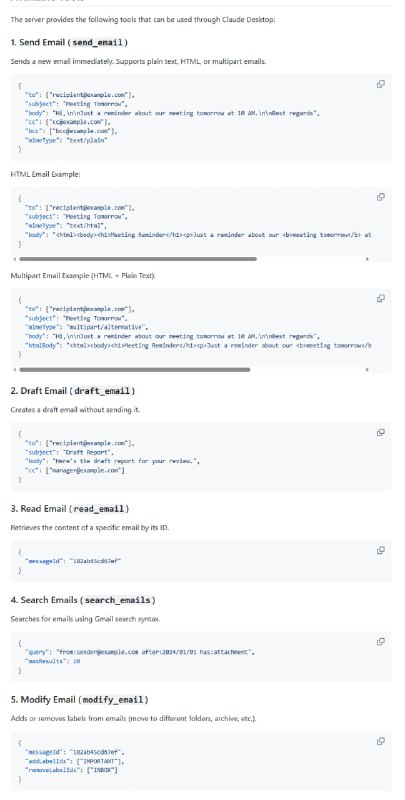Copy the read_email JSON example
Image resolution: width=405 pixels, height=800 pixels.
(x=381, y=551)
